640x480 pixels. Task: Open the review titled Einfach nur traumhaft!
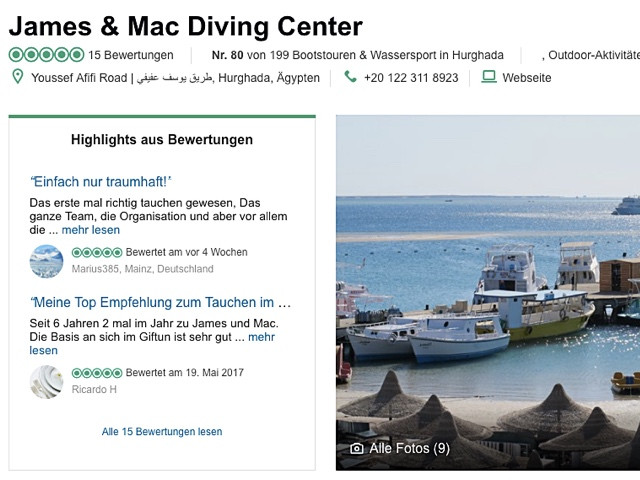click(x=101, y=182)
